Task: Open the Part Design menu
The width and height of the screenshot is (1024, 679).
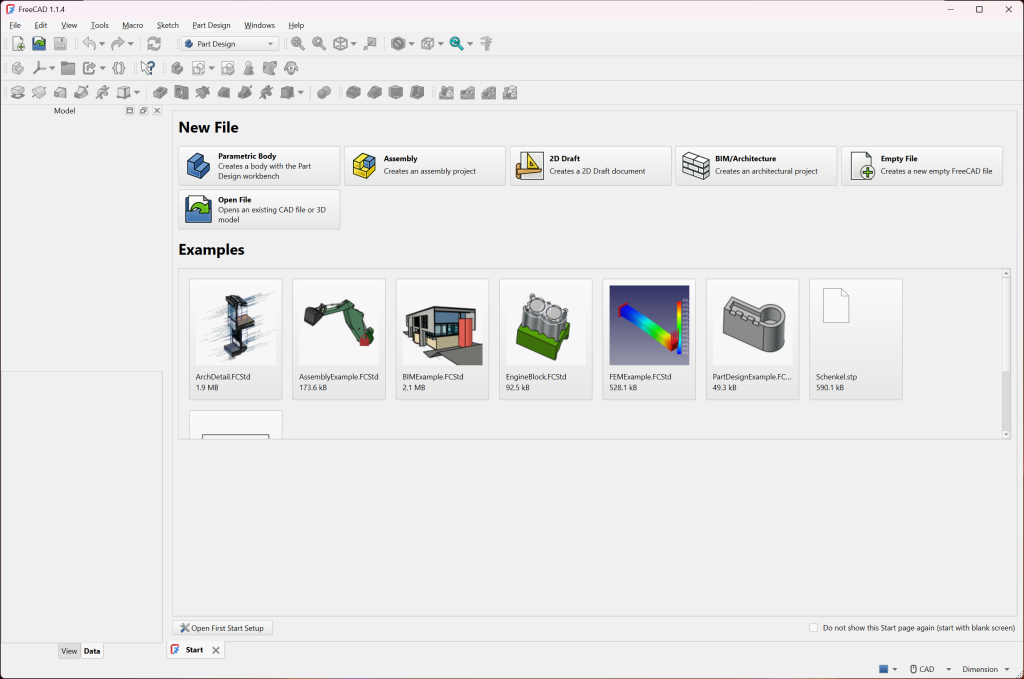Action: click(x=211, y=25)
